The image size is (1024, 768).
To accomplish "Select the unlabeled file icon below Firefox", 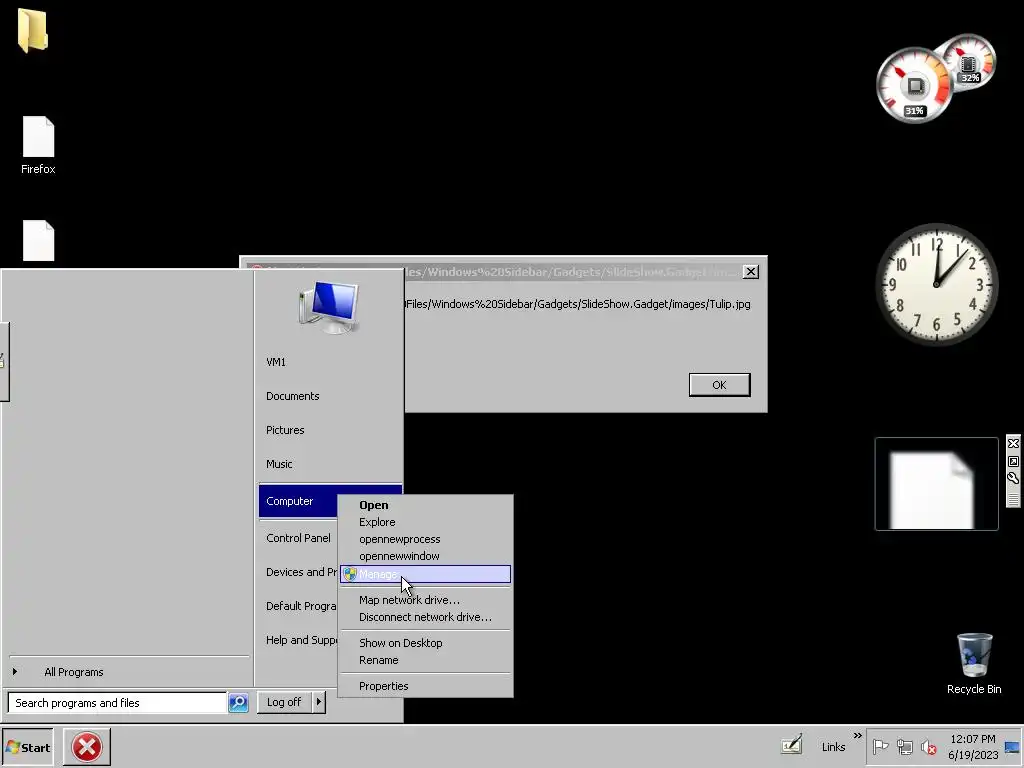I will [39, 240].
